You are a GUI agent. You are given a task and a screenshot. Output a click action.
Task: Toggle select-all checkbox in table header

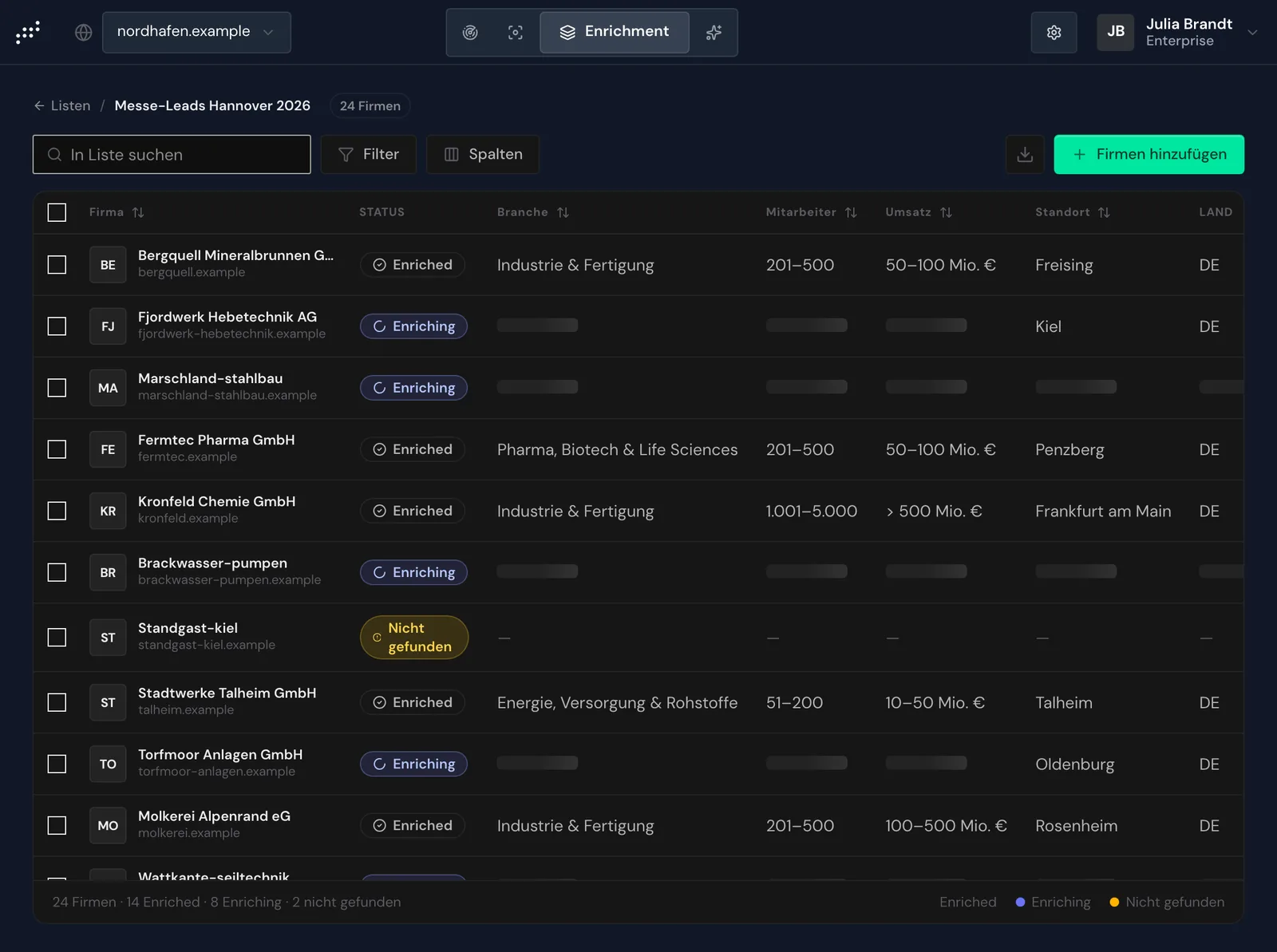(x=57, y=212)
